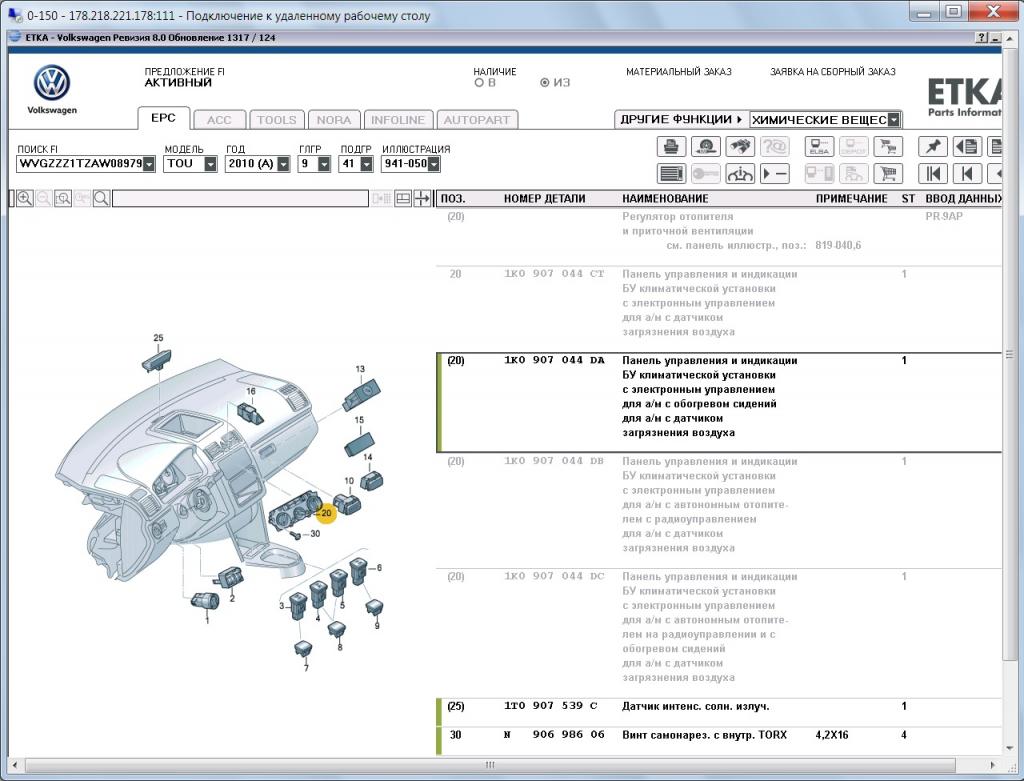Click callout number 30 on the illustration
1024x781 pixels.
coord(315,534)
